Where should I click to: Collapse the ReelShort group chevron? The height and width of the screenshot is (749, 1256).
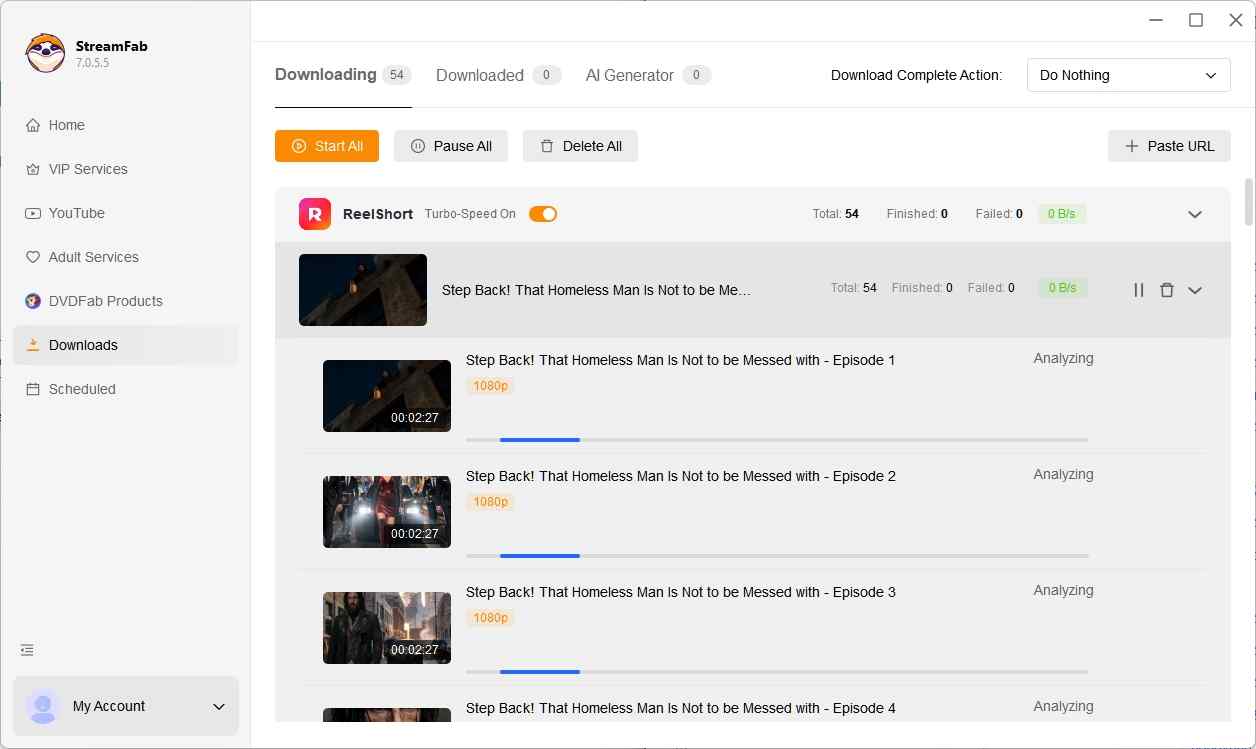point(1195,214)
